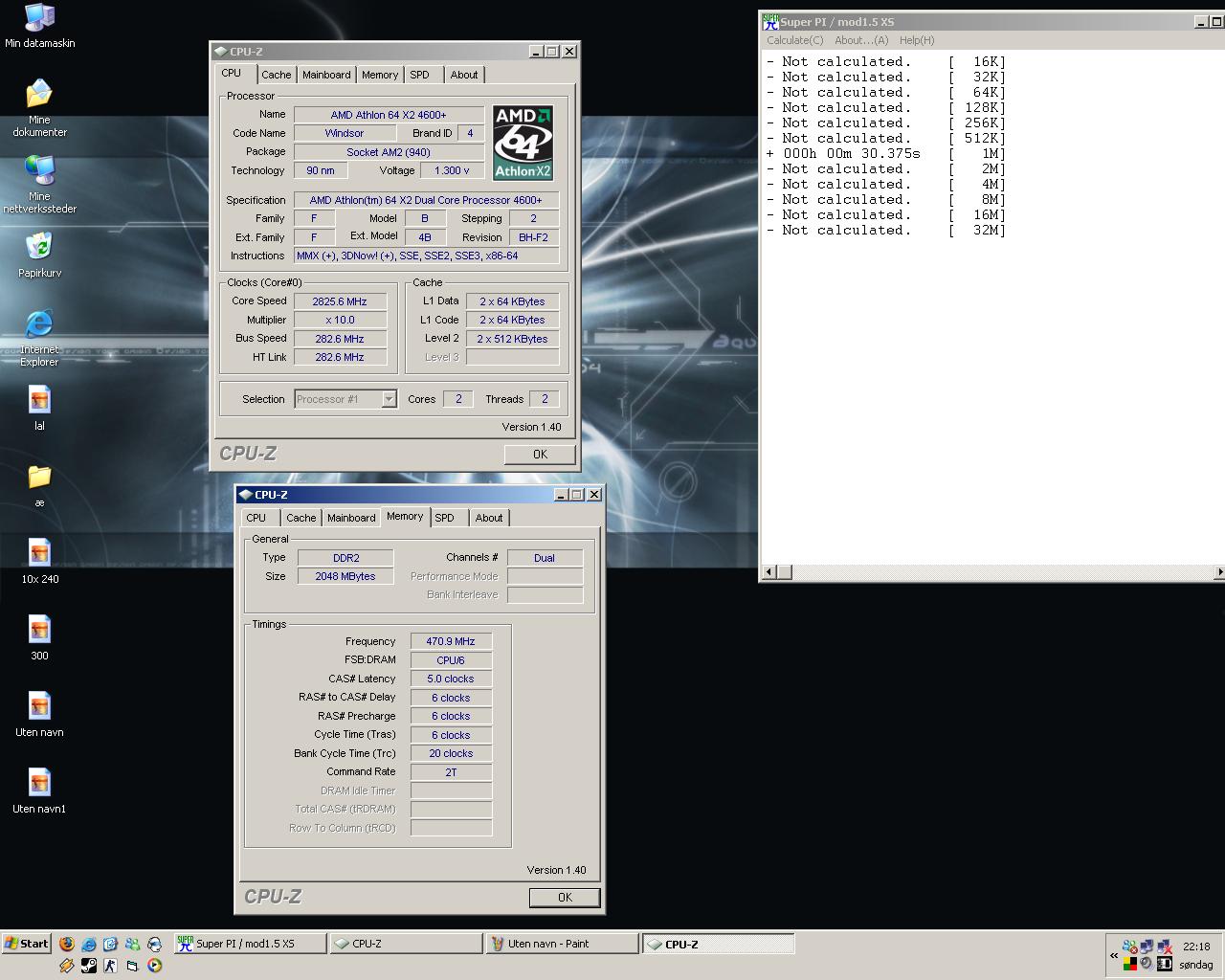This screenshot has width=1225, height=980.
Task: Click Super PI horizontal scrollbar left arrow
Action: [768, 572]
